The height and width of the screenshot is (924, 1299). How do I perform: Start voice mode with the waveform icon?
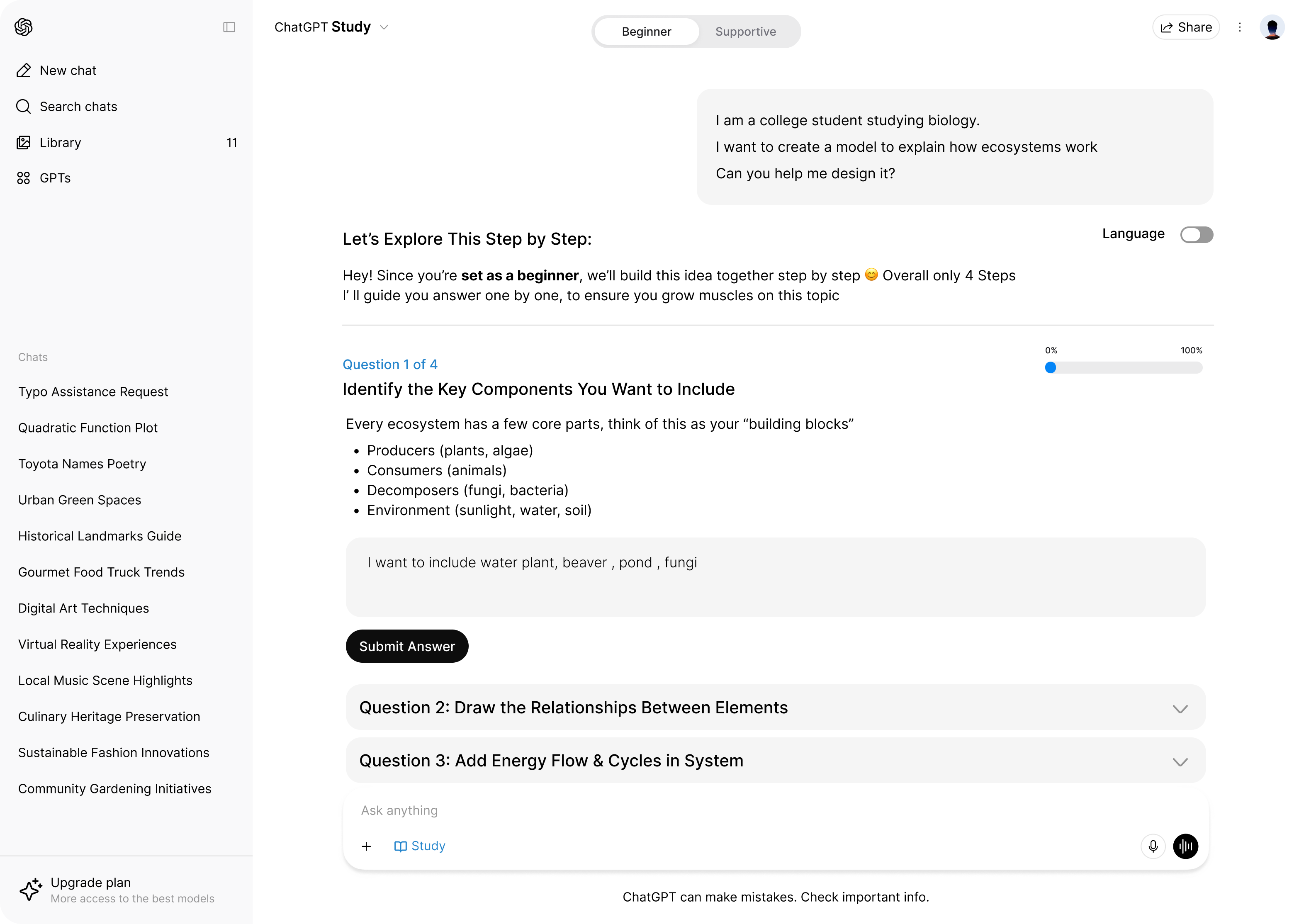click(1186, 846)
